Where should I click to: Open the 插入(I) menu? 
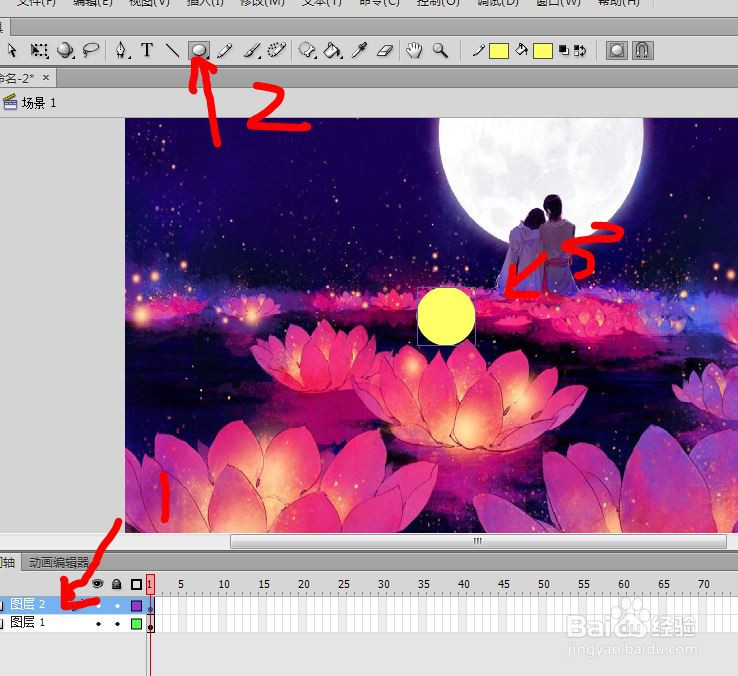[x=205, y=3]
